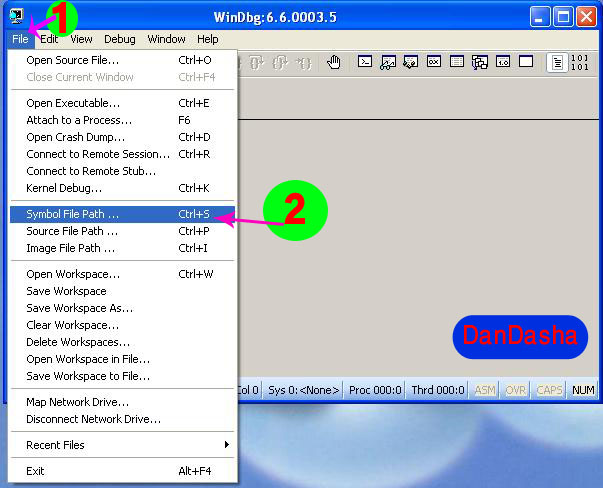Select Open Workspace in File
This screenshot has width=603, height=488.
122,359
